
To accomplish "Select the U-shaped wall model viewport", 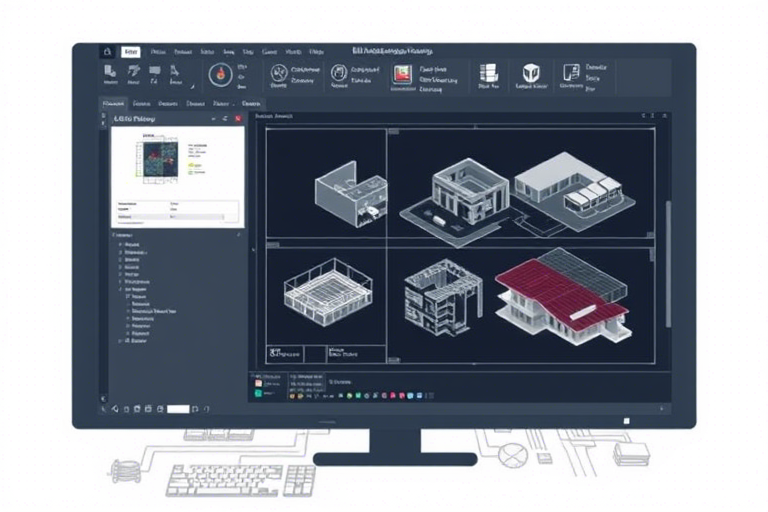I will click(x=351, y=194).
